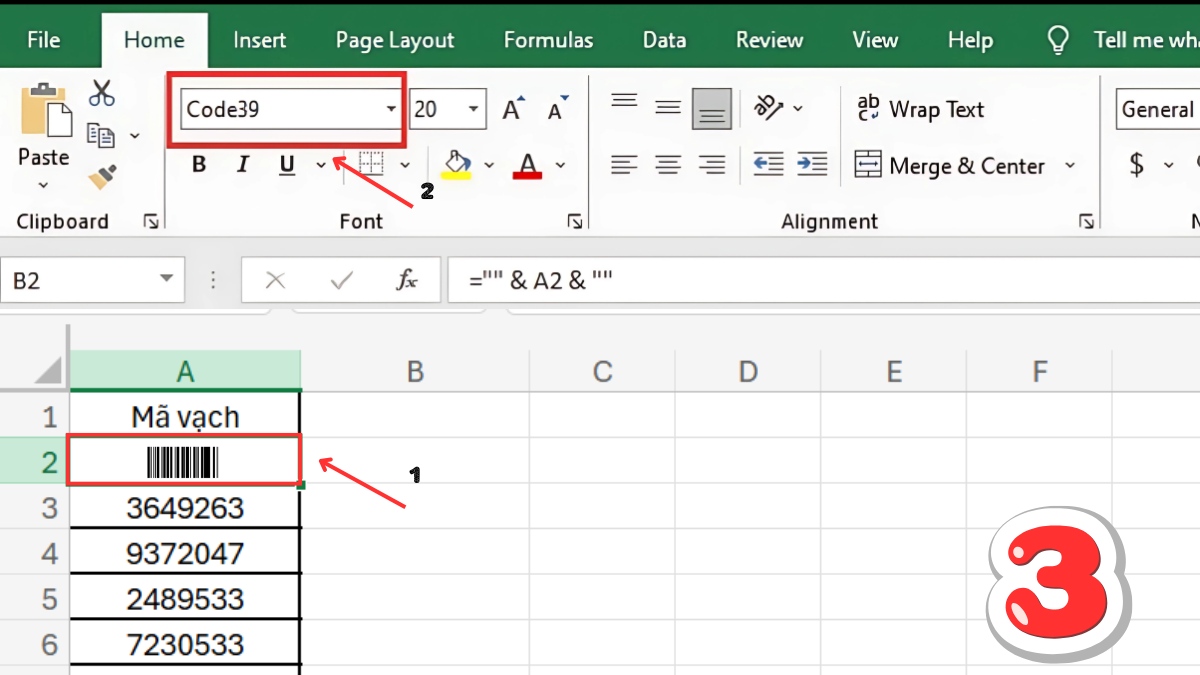Viewport: 1200px width, 675px height.
Task: Click cell containing 3649263
Action: click(185, 508)
